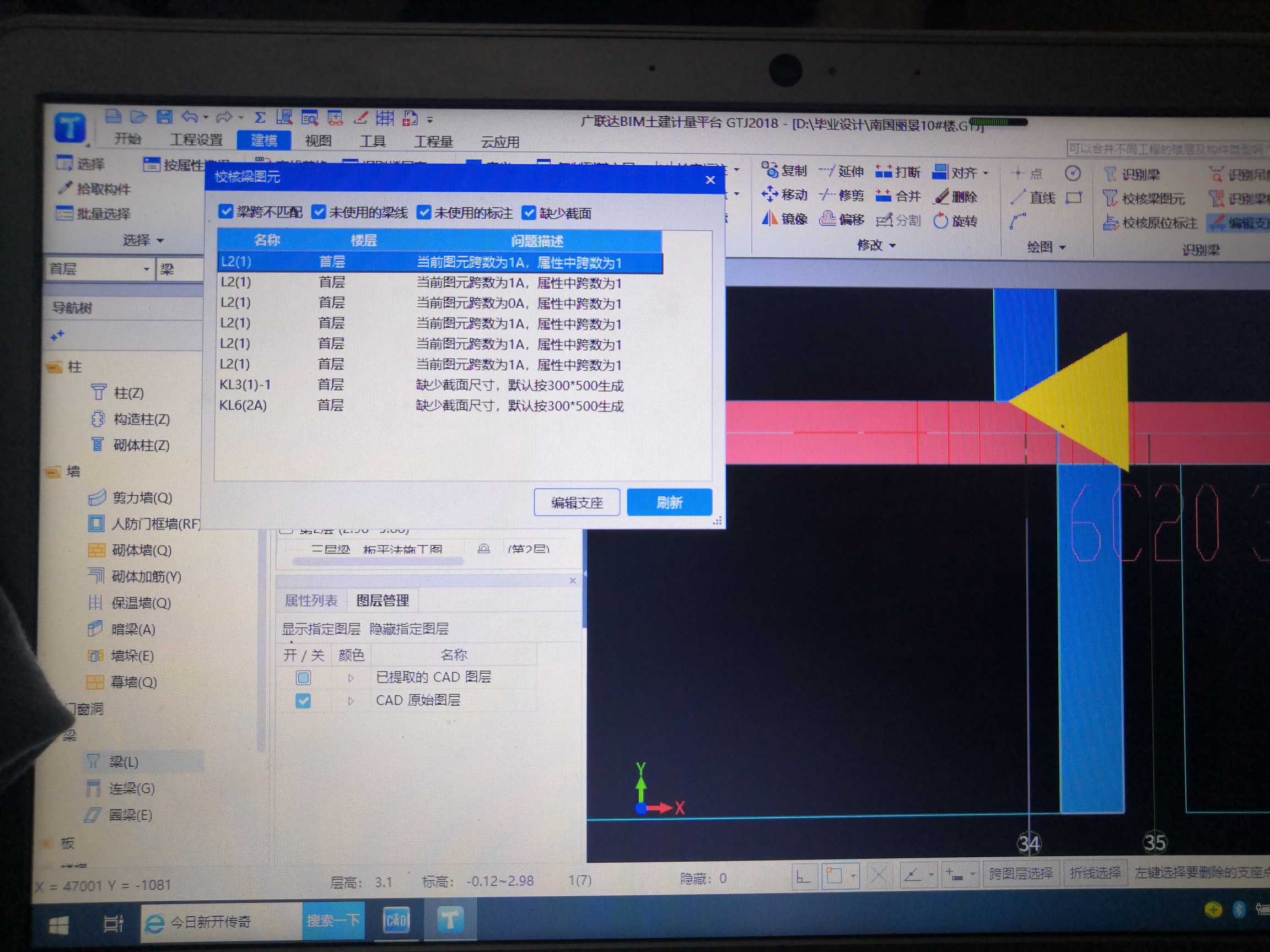Click the Extend (延伸) tool
Viewport: 1270px width, 952px height.
pos(841,171)
